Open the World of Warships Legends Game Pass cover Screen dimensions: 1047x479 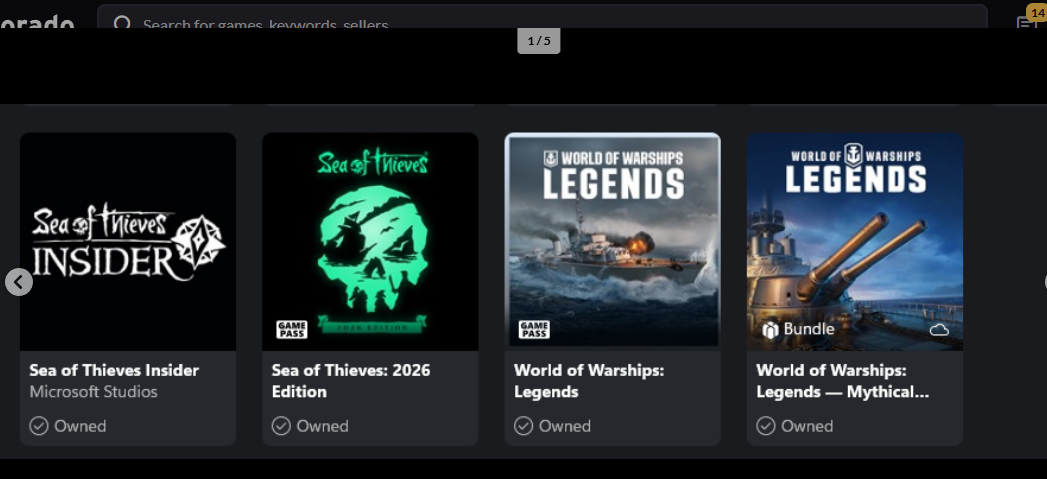point(612,241)
